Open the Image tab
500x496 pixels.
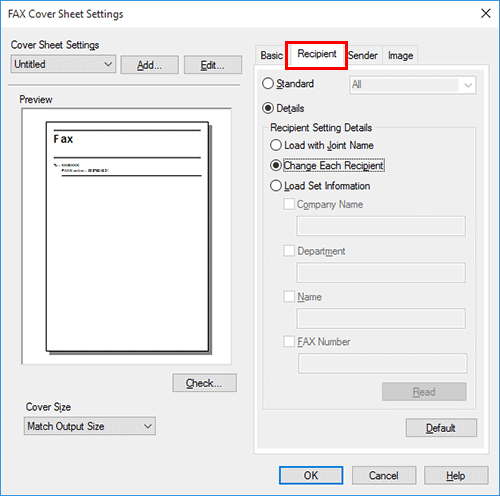(400, 55)
